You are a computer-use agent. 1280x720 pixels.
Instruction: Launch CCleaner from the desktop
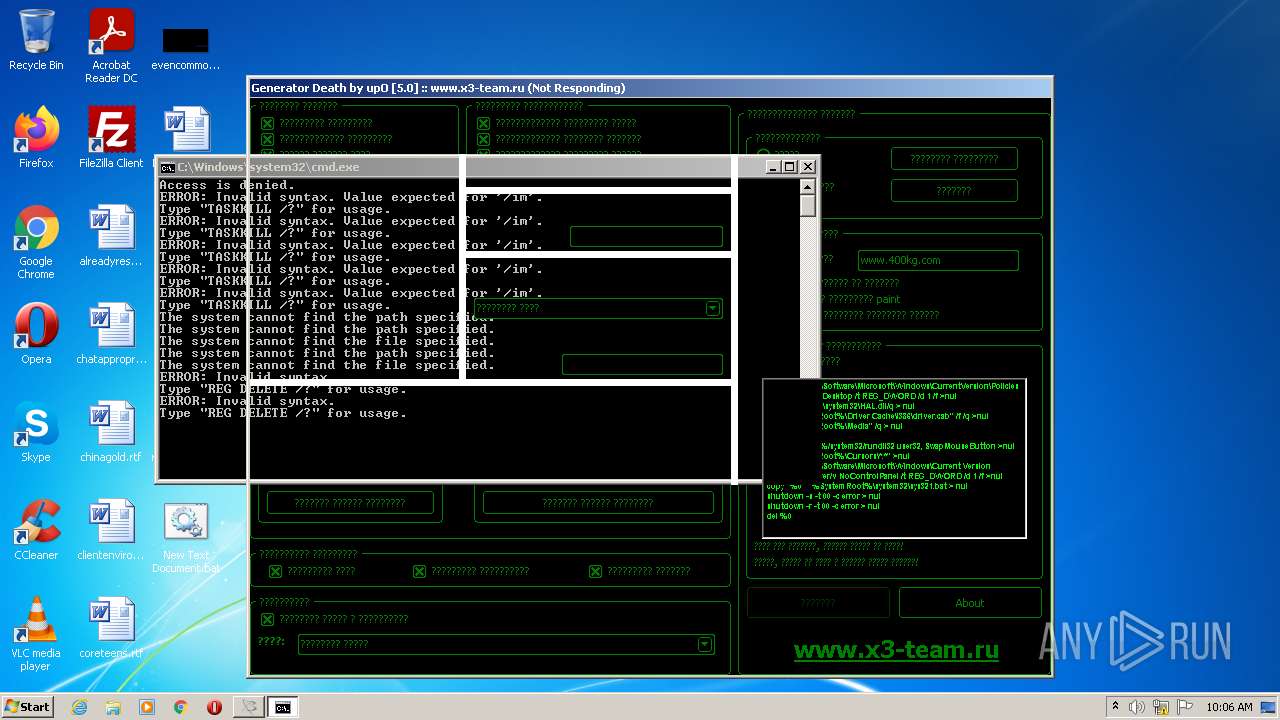36,530
